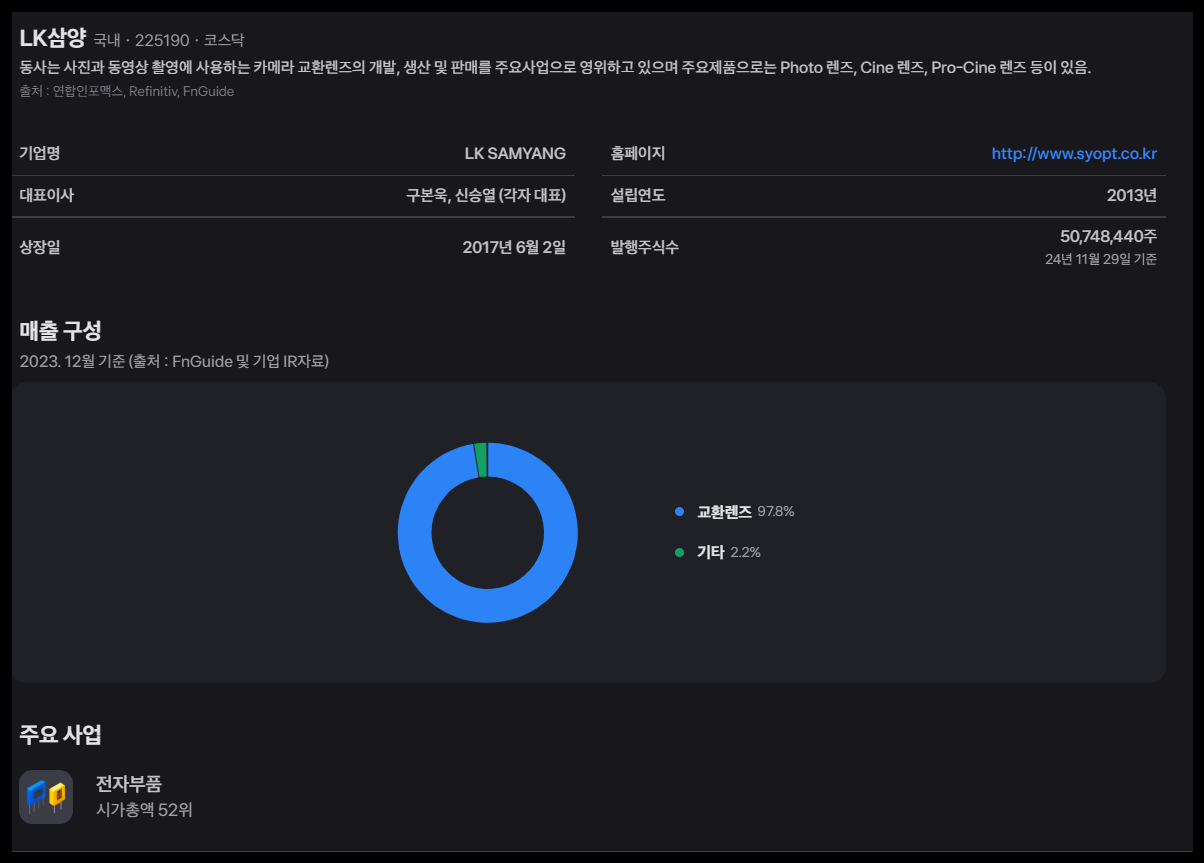Select the blue 교환렌즈 legend dot
Image resolution: width=1204 pixels, height=863 pixels.
(679, 512)
